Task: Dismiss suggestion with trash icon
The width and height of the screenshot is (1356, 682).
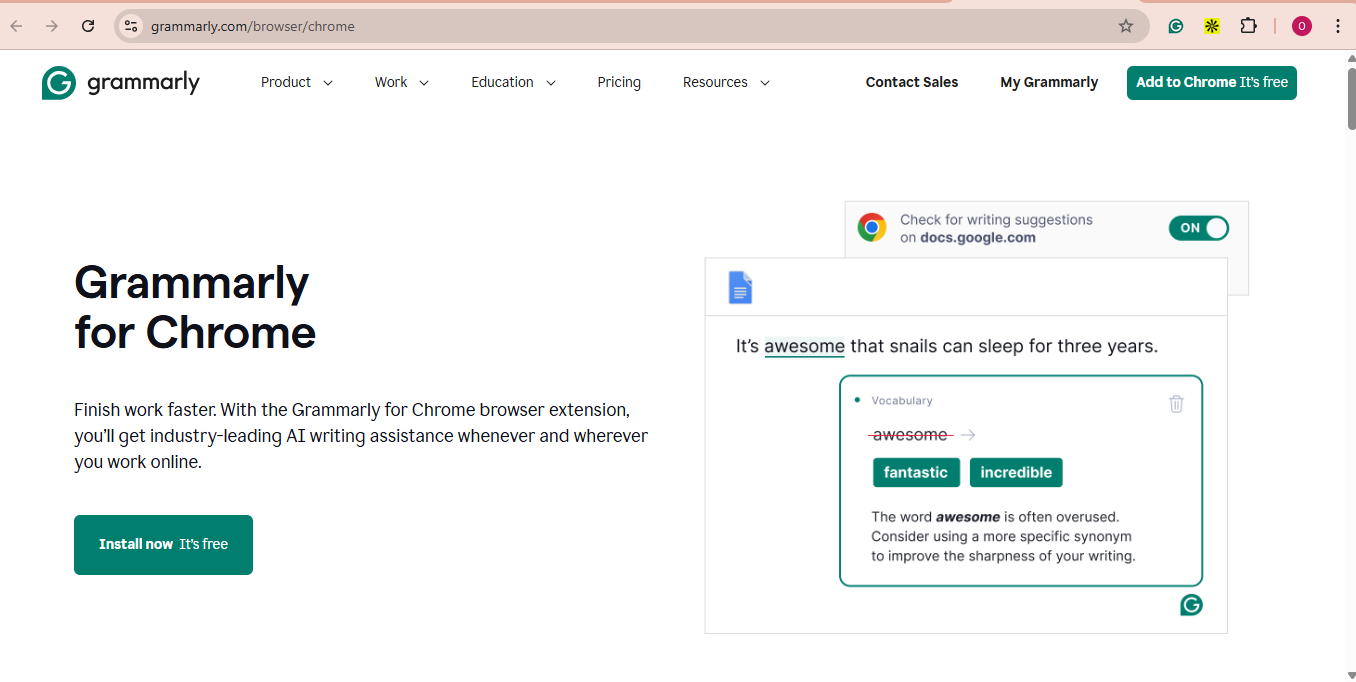Action: [1176, 403]
